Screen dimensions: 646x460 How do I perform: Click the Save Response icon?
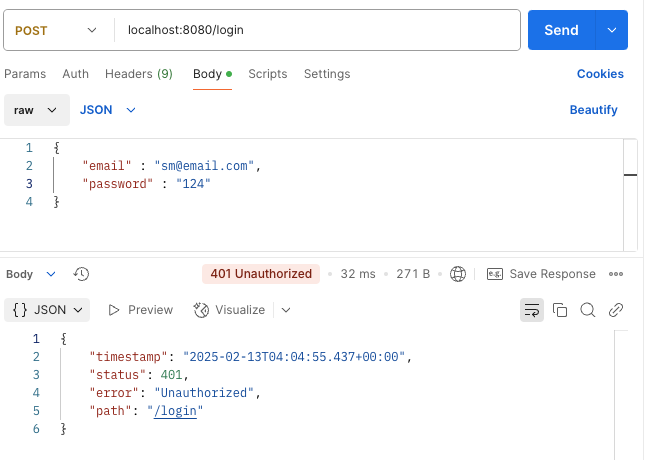(495, 274)
